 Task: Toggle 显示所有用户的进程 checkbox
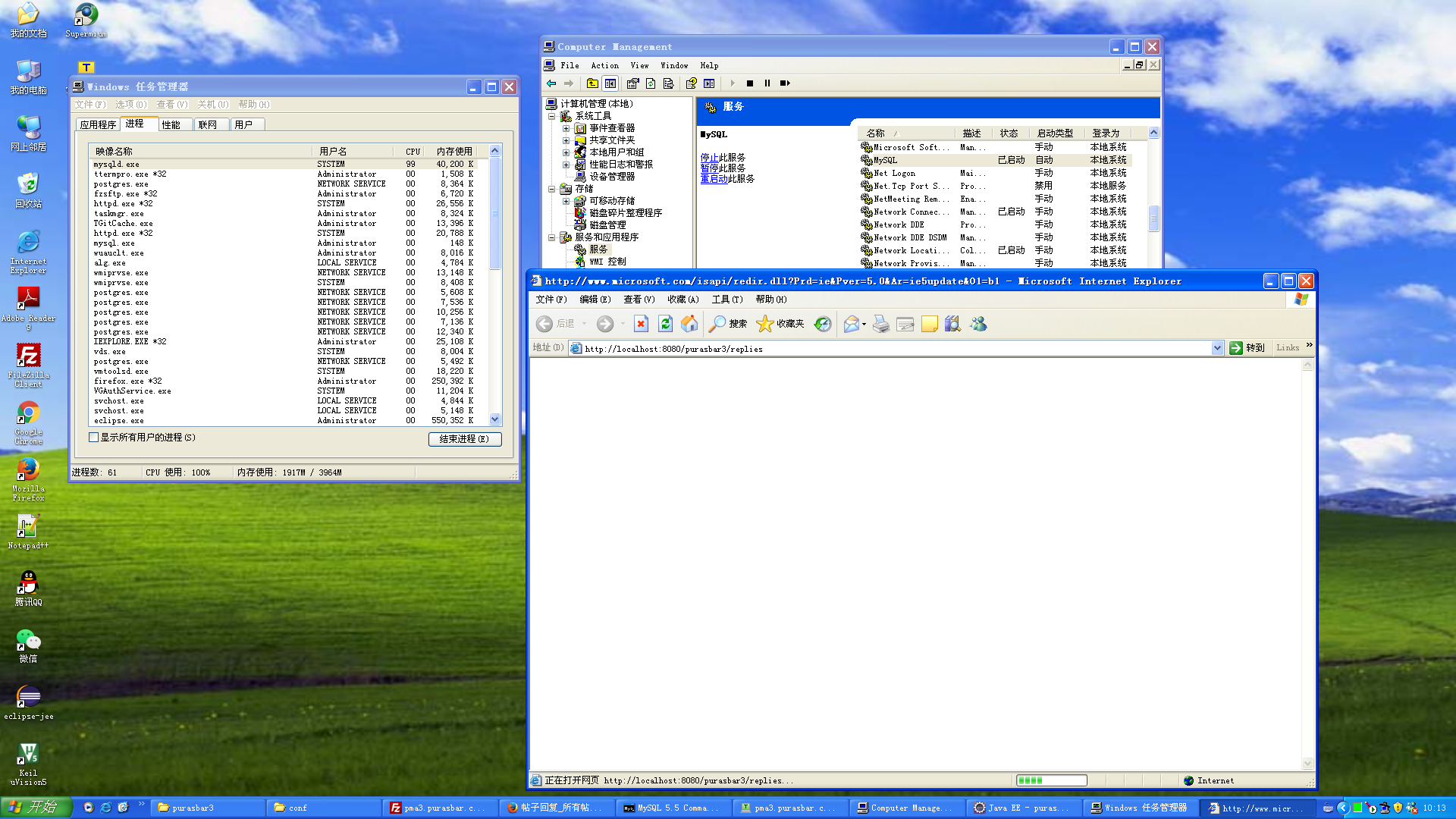tap(94, 438)
